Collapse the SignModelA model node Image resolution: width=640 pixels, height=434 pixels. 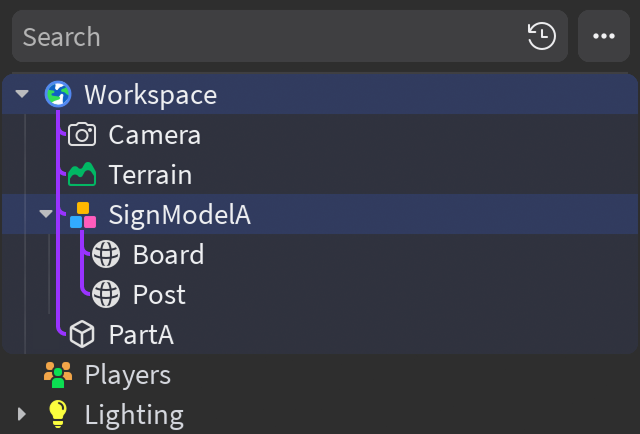pos(46,214)
